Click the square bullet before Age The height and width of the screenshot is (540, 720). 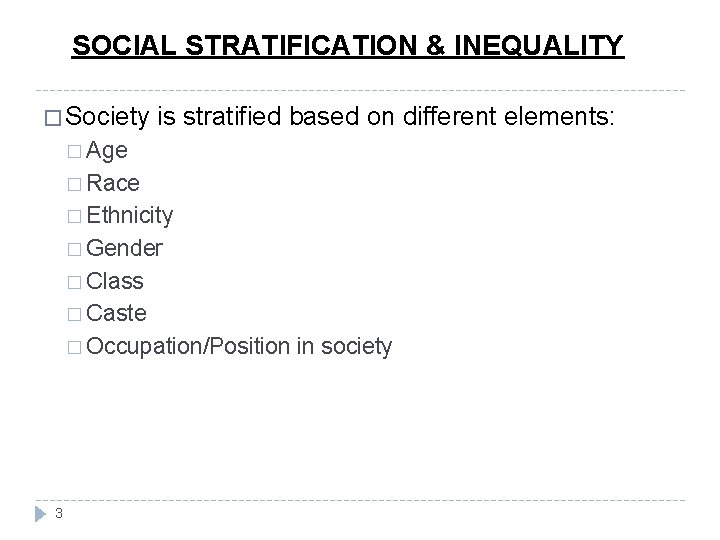tap(74, 152)
